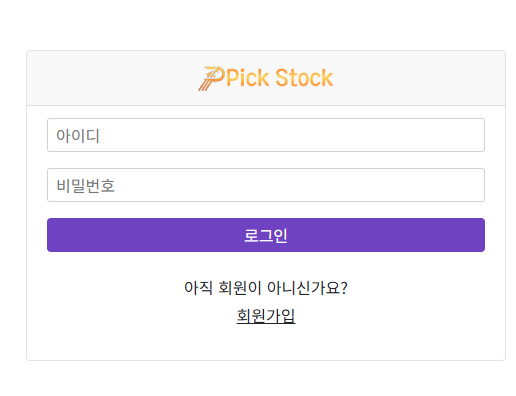
Task: Submit the form with the 로그인 button
Action: pos(266,235)
